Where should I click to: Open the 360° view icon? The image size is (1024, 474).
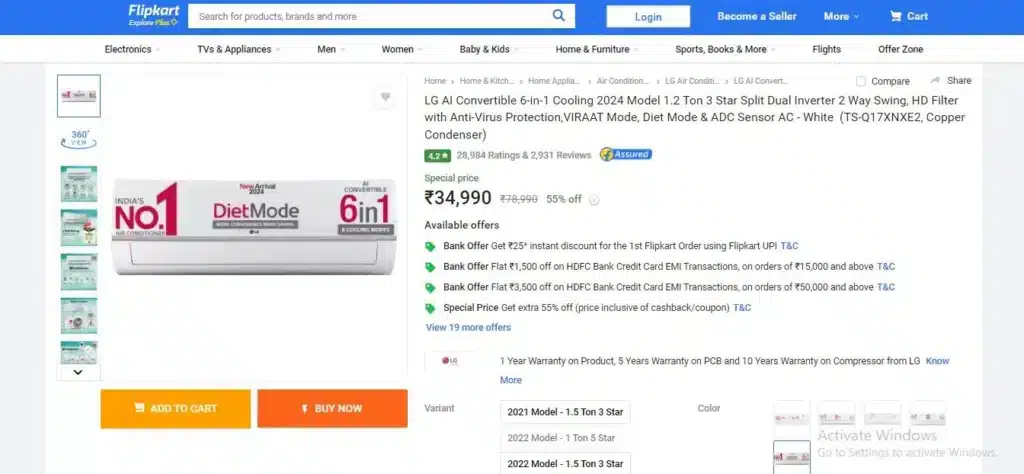point(79,139)
